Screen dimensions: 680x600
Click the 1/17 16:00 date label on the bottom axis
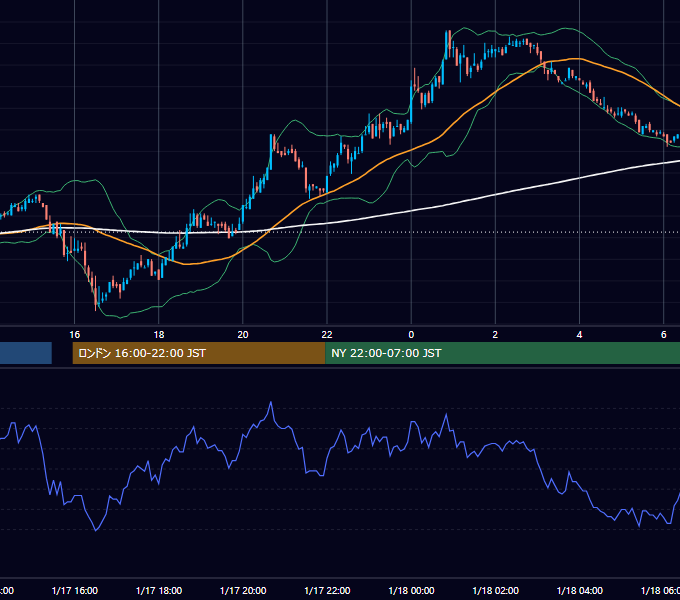75,590
